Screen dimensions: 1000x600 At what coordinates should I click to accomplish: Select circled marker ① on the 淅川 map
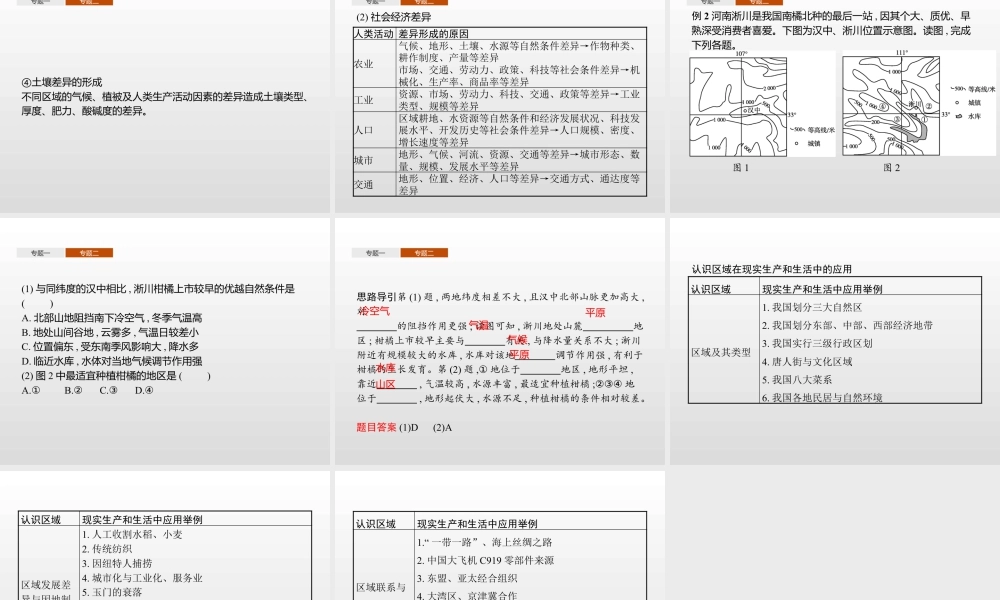(924, 118)
